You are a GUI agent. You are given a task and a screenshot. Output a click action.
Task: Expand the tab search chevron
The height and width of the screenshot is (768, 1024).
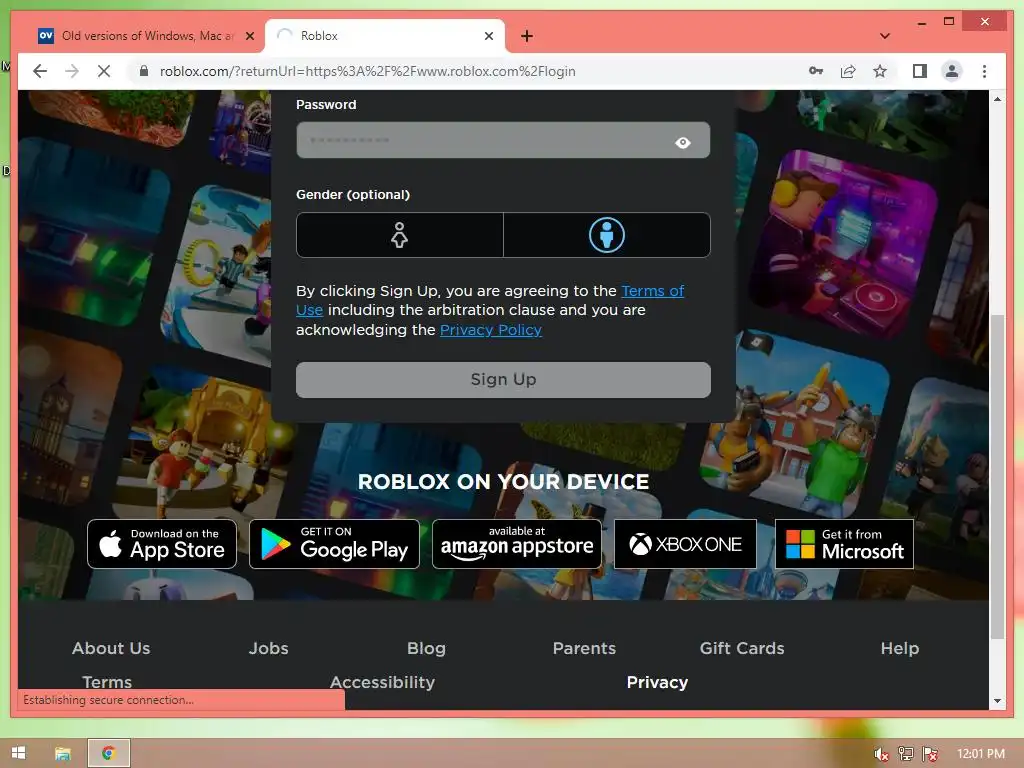(x=885, y=36)
